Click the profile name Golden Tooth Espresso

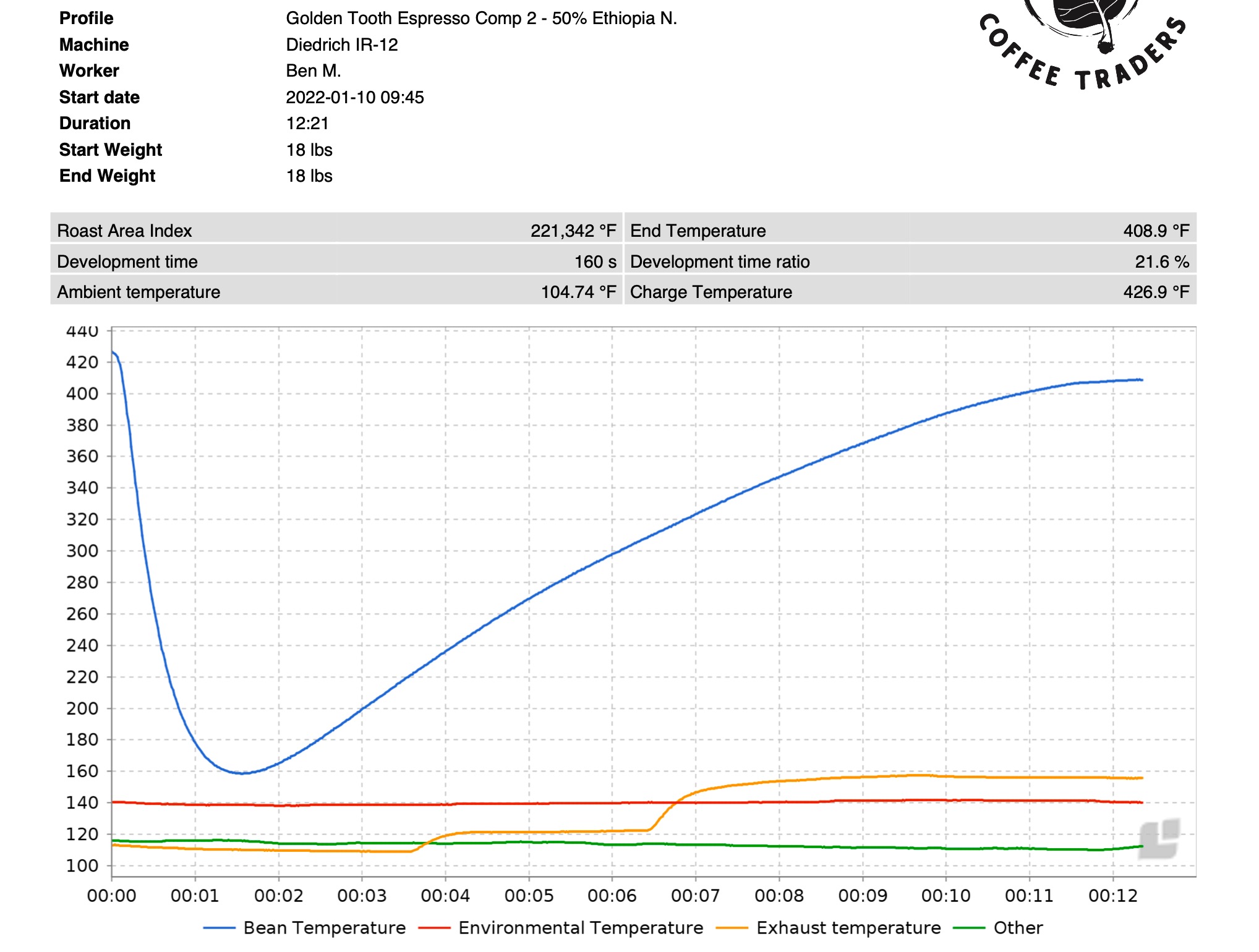(x=481, y=19)
